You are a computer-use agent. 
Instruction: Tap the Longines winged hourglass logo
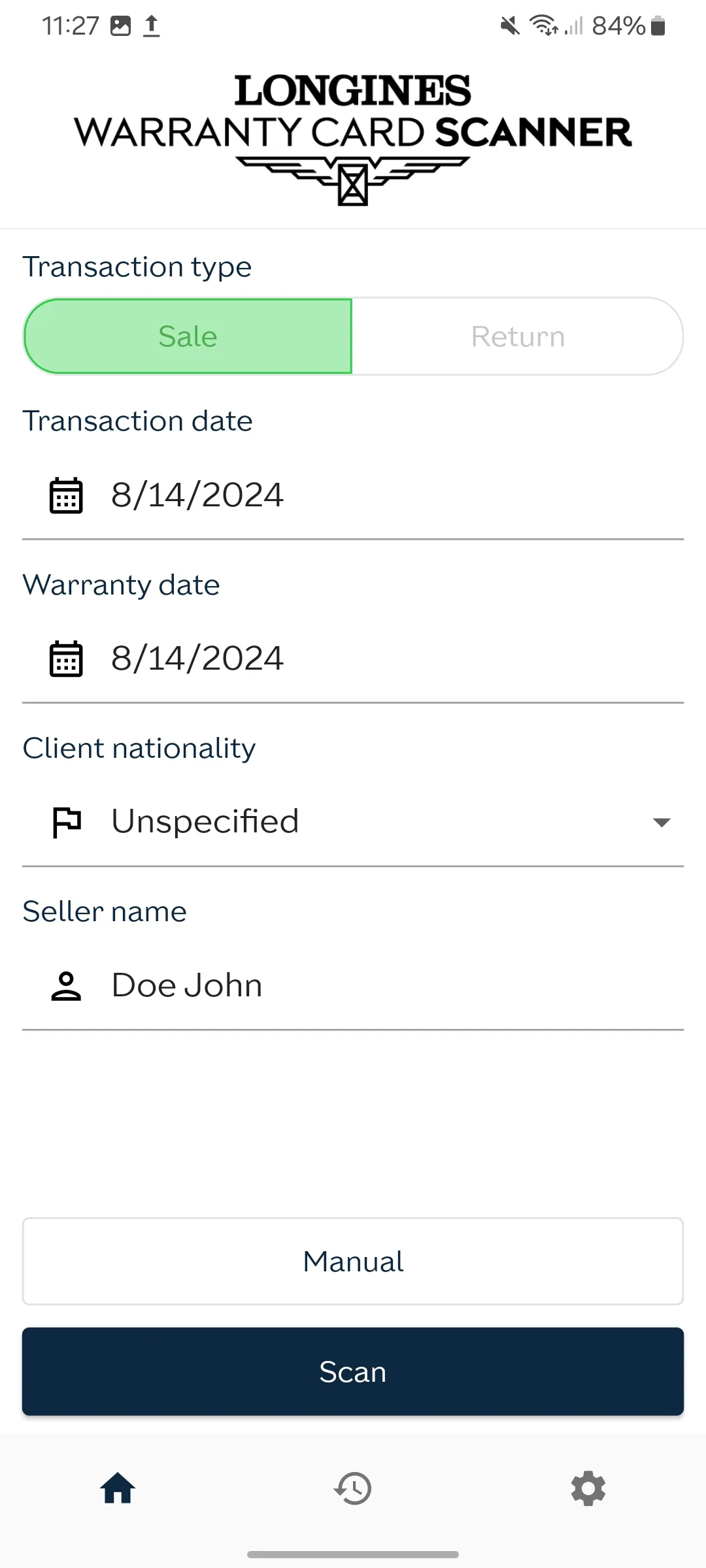353,180
